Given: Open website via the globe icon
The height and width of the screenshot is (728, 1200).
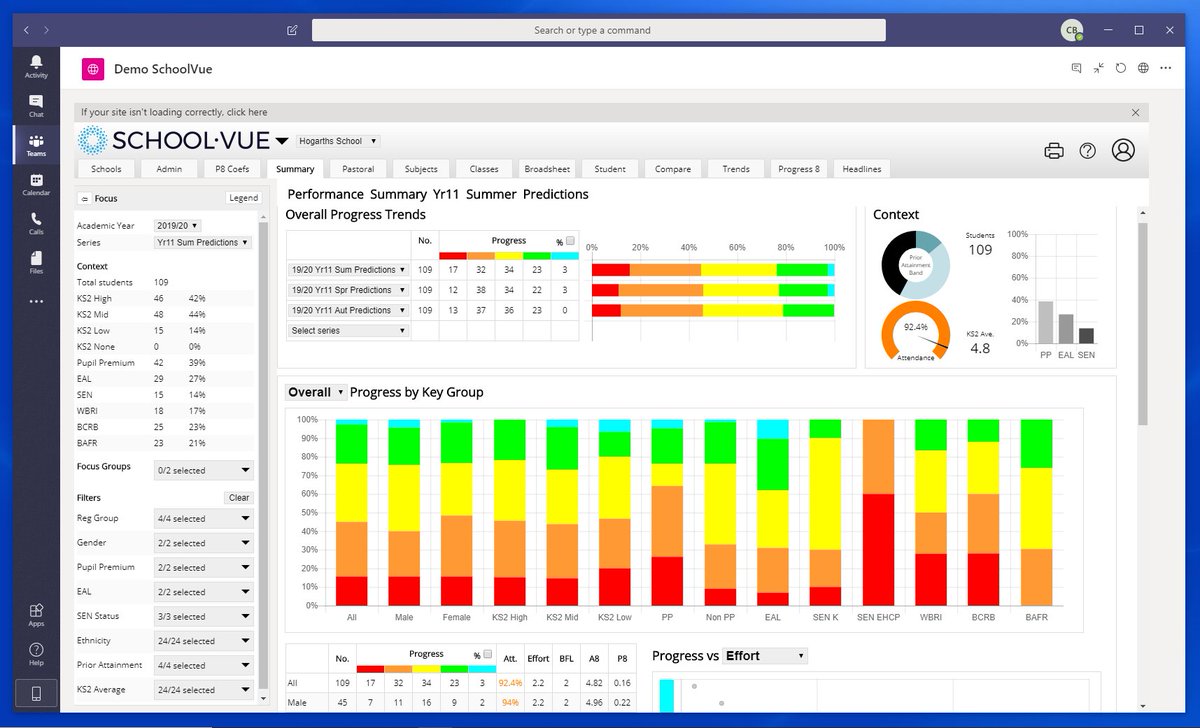Looking at the screenshot, I should point(1143,68).
